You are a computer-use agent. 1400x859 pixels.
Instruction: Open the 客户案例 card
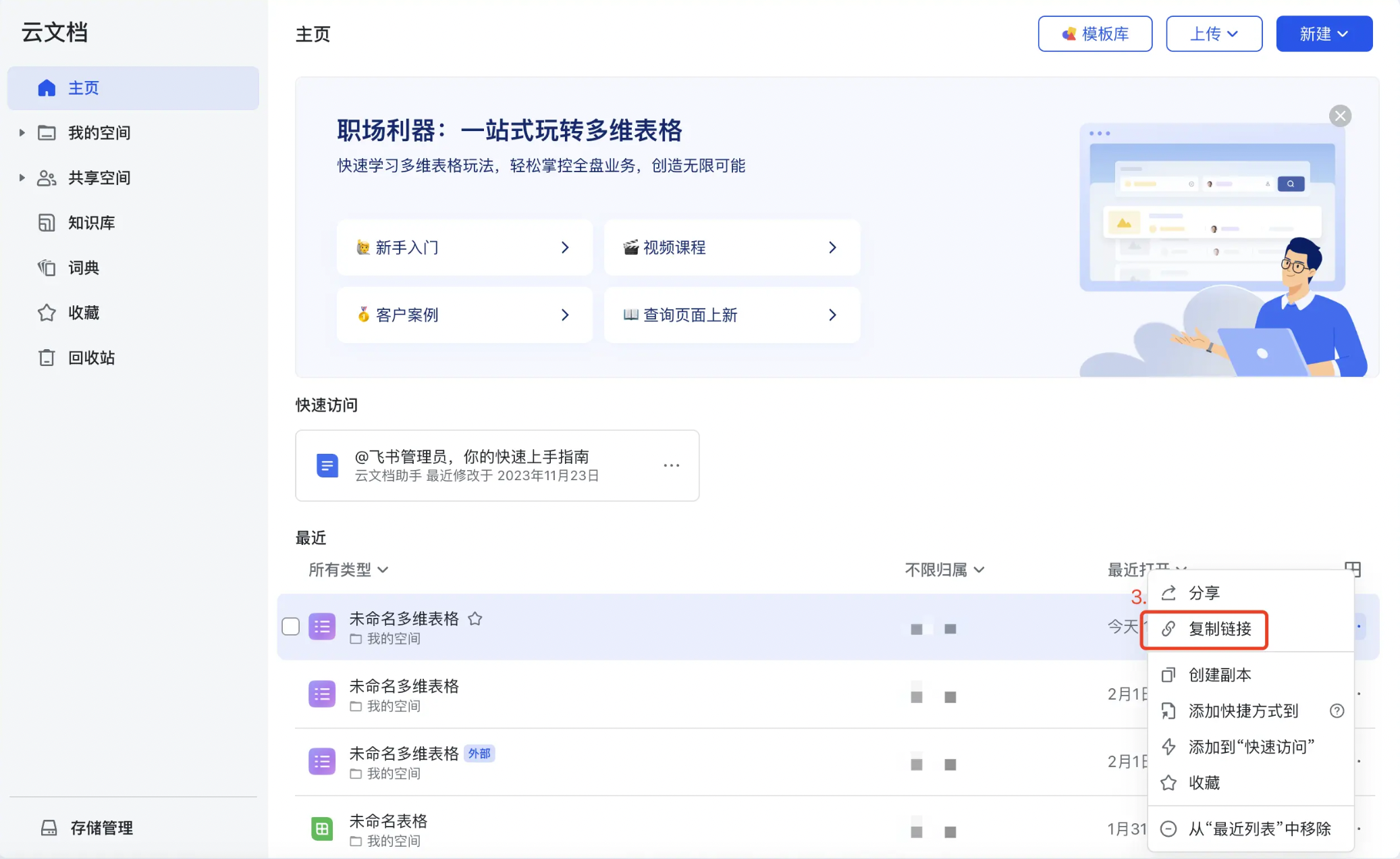464,315
